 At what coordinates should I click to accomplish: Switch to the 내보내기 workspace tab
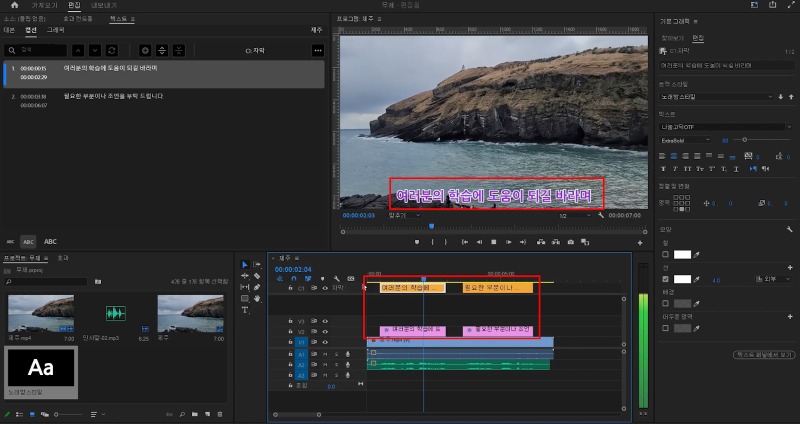pos(104,5)
